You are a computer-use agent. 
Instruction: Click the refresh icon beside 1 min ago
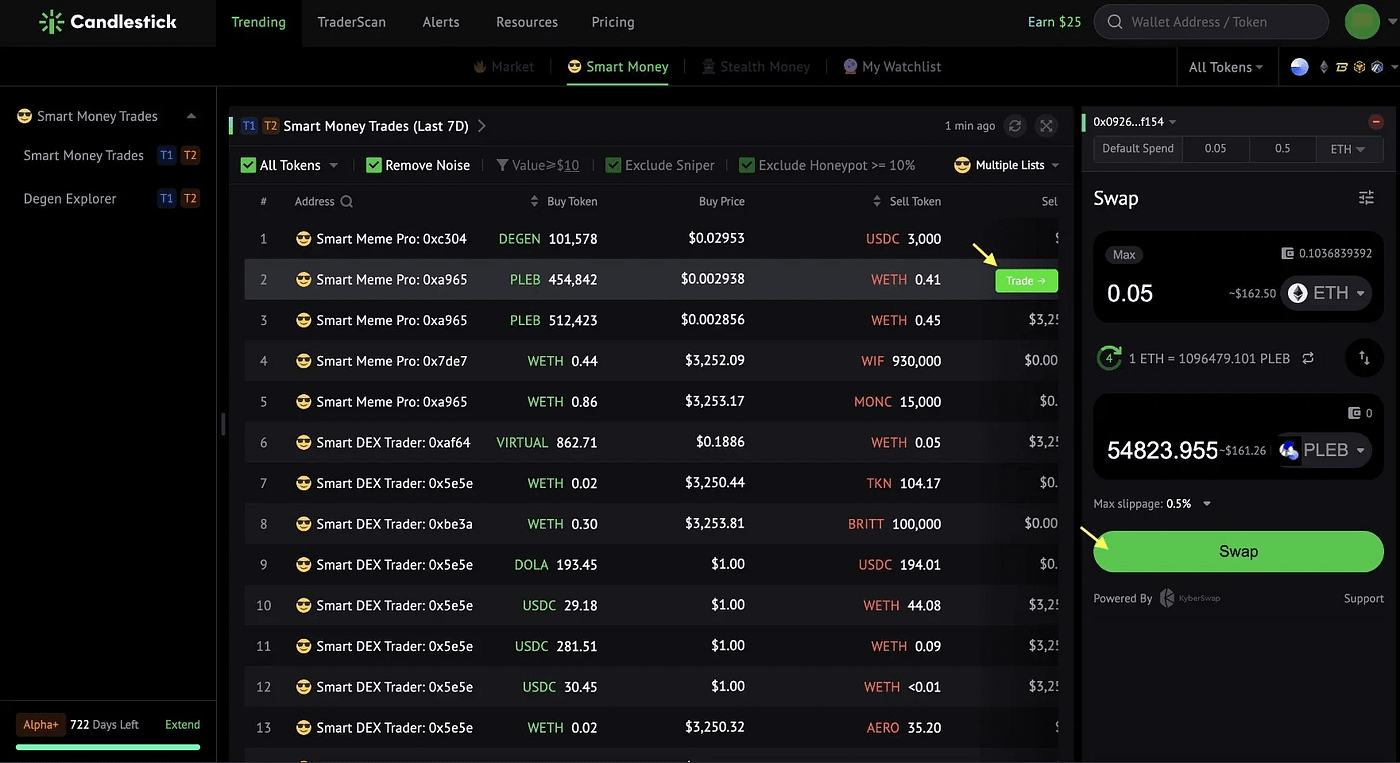pos(1015,126)
